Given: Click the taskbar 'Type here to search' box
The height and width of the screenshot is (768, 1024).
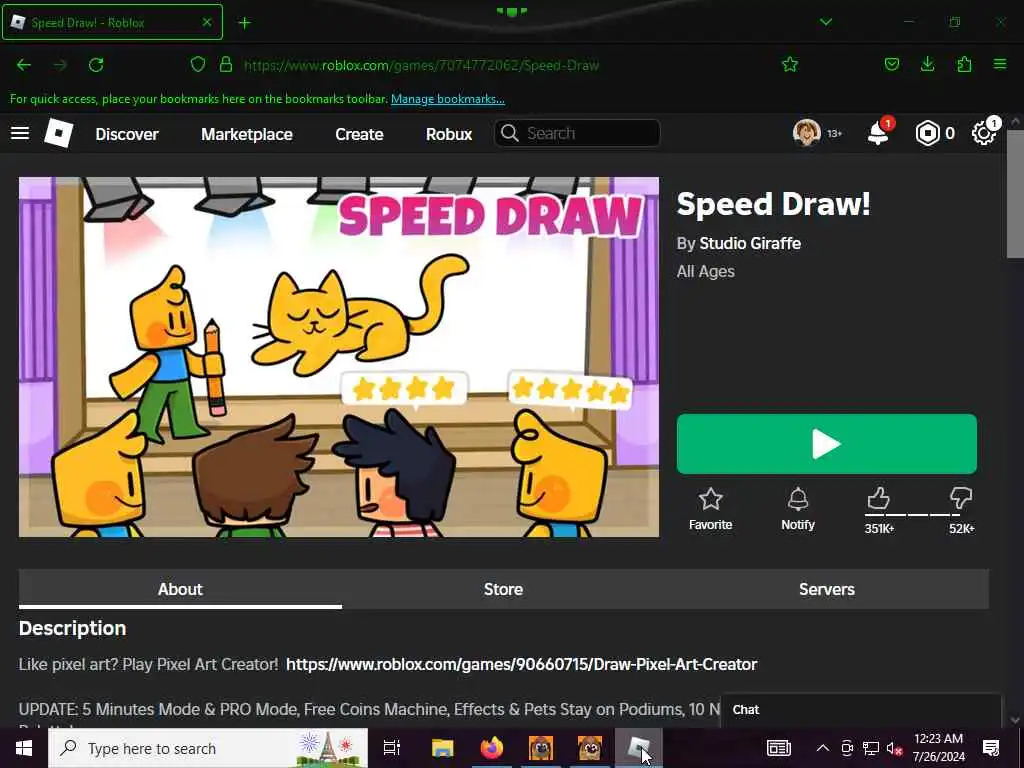Looking at the screenshot, I should pos(208,748).
